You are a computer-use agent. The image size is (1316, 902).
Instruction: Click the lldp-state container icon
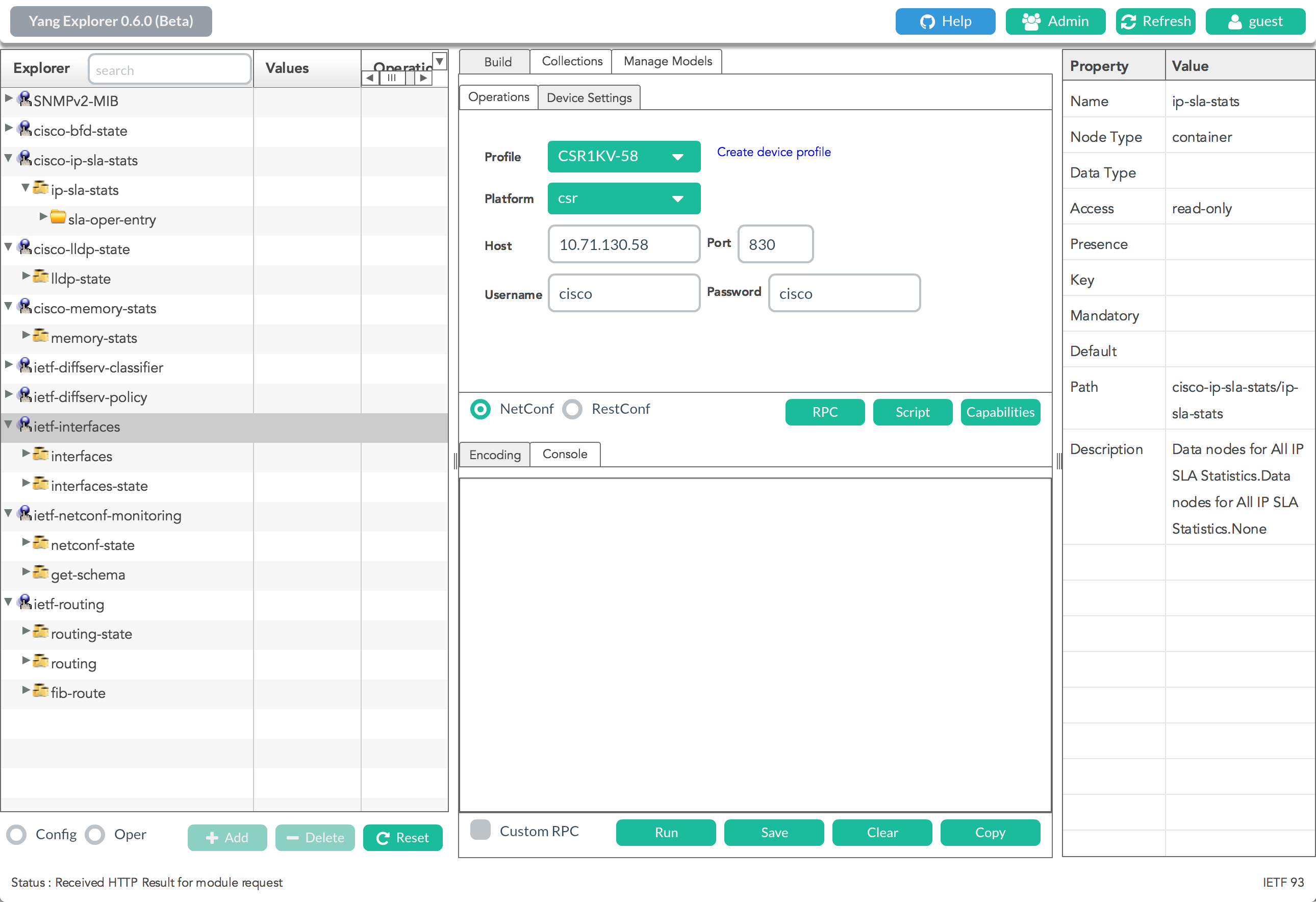40,277
